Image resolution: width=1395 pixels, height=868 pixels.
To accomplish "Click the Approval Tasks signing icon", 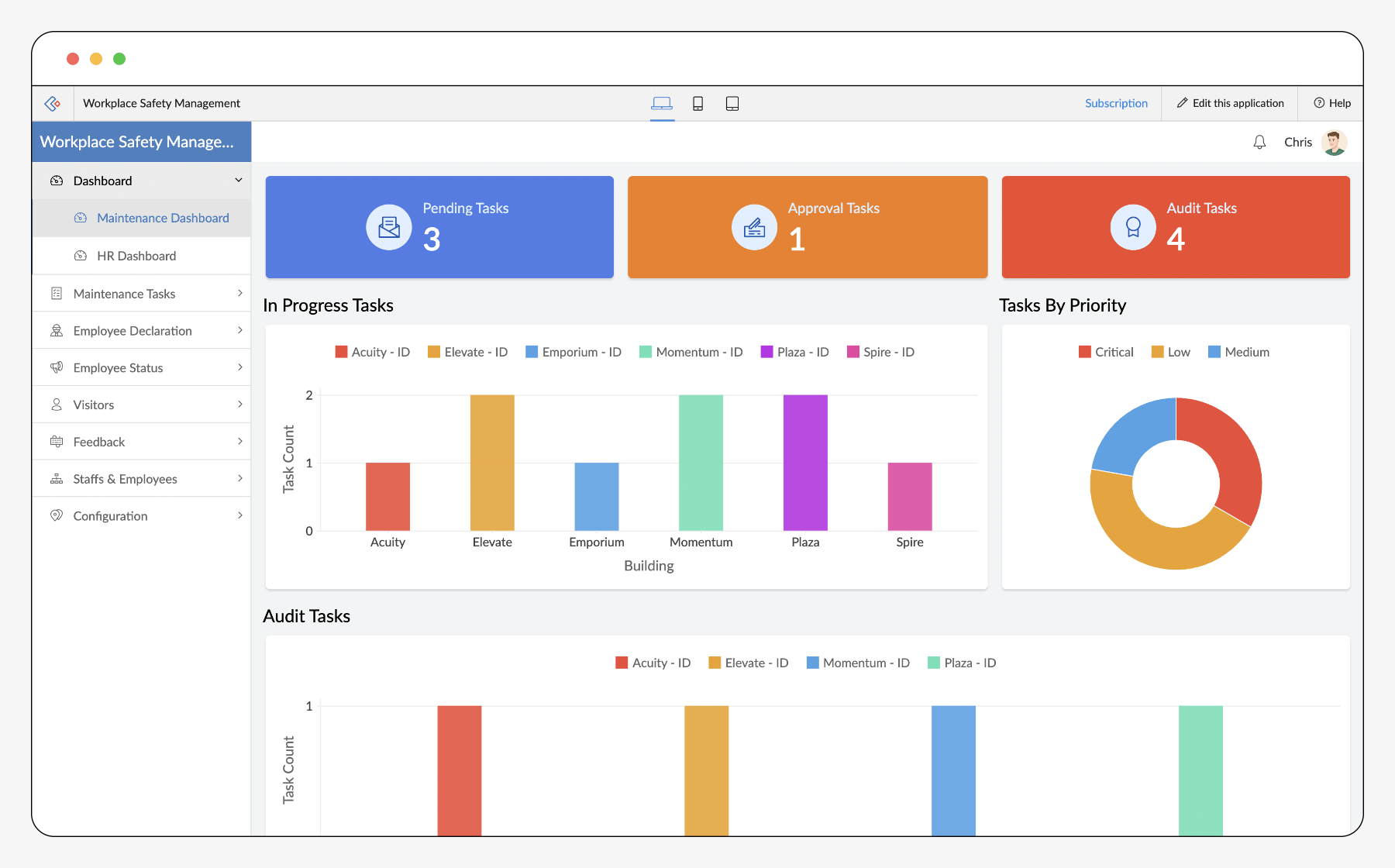I will 754,227.
